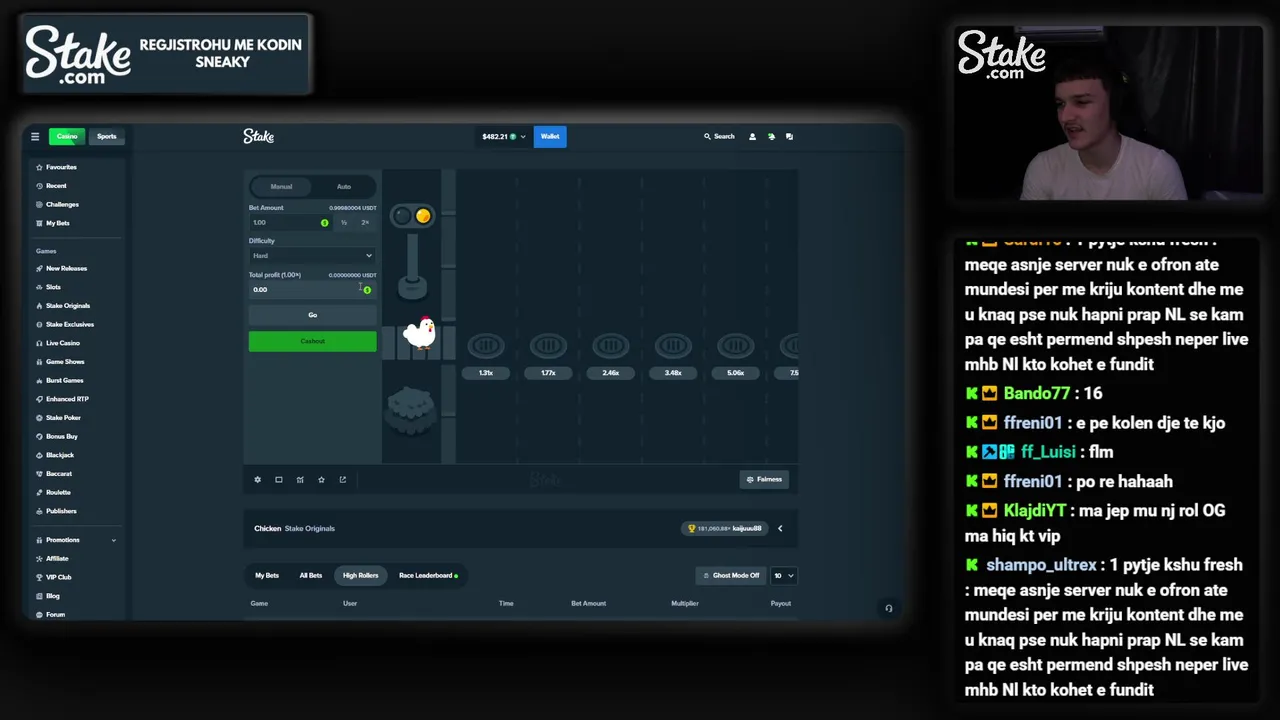Open the hamburger menu next to Casino
Viewport: 1280px width, 720px height.
tap(35, 136)
